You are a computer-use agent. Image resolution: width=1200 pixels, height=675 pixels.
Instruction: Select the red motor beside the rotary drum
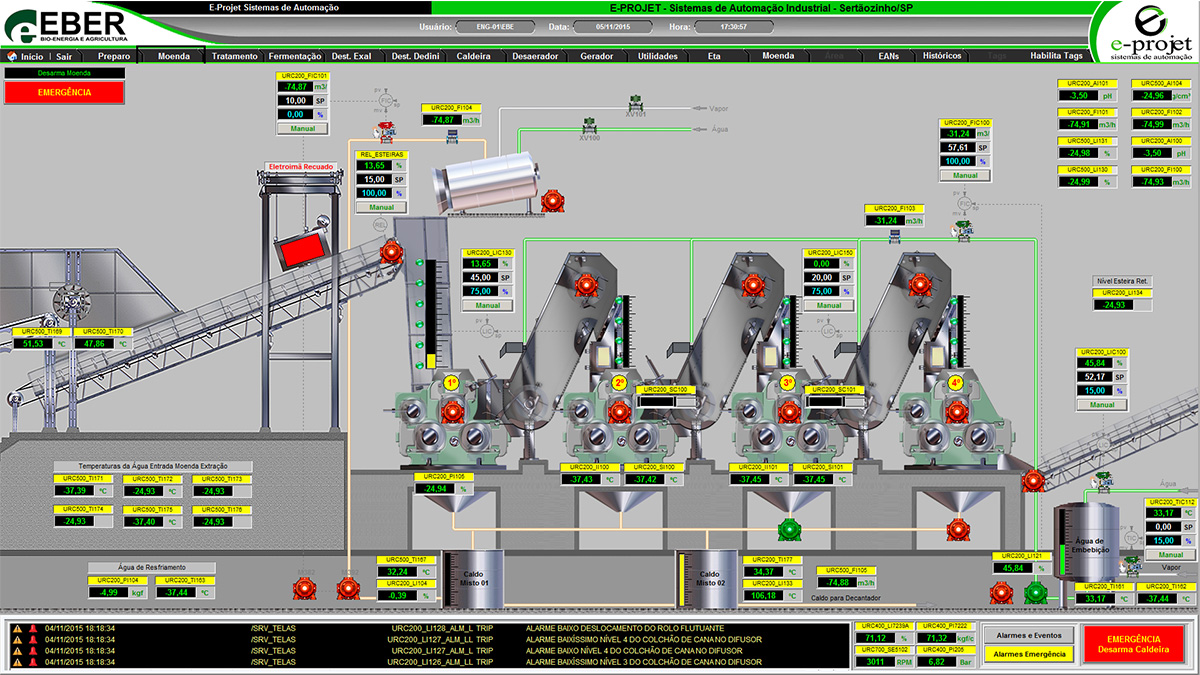pos(551,201)
